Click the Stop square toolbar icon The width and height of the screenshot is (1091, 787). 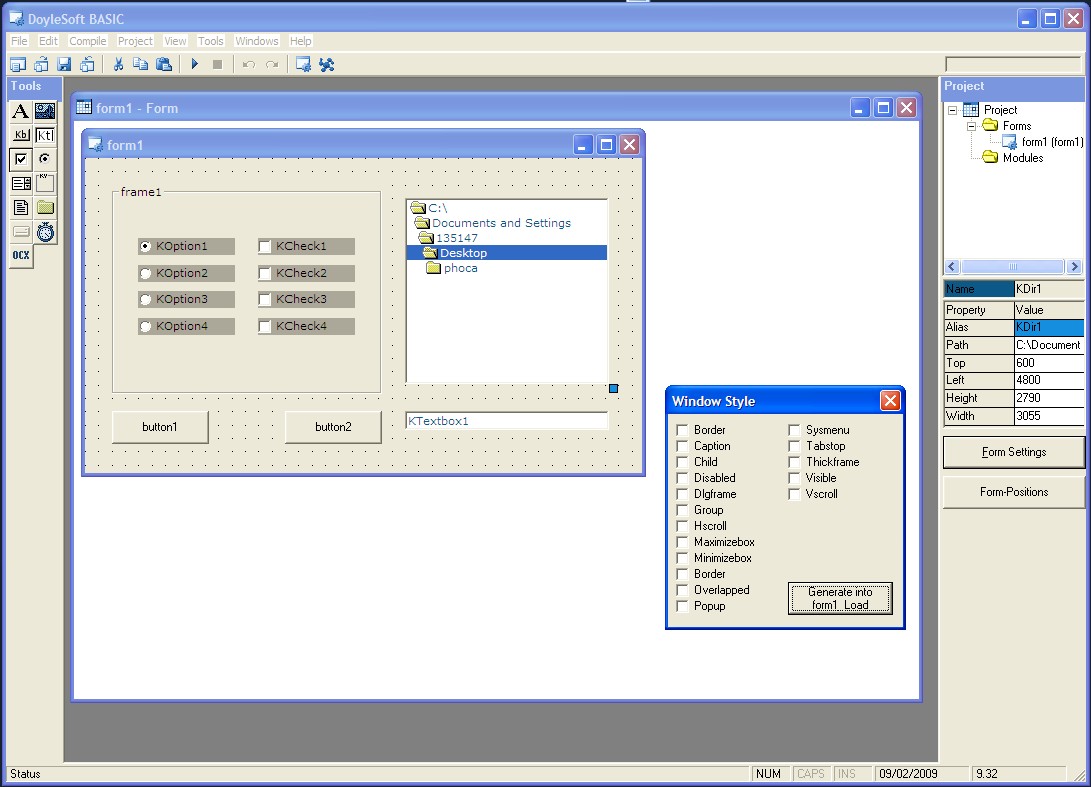[217, 65]
